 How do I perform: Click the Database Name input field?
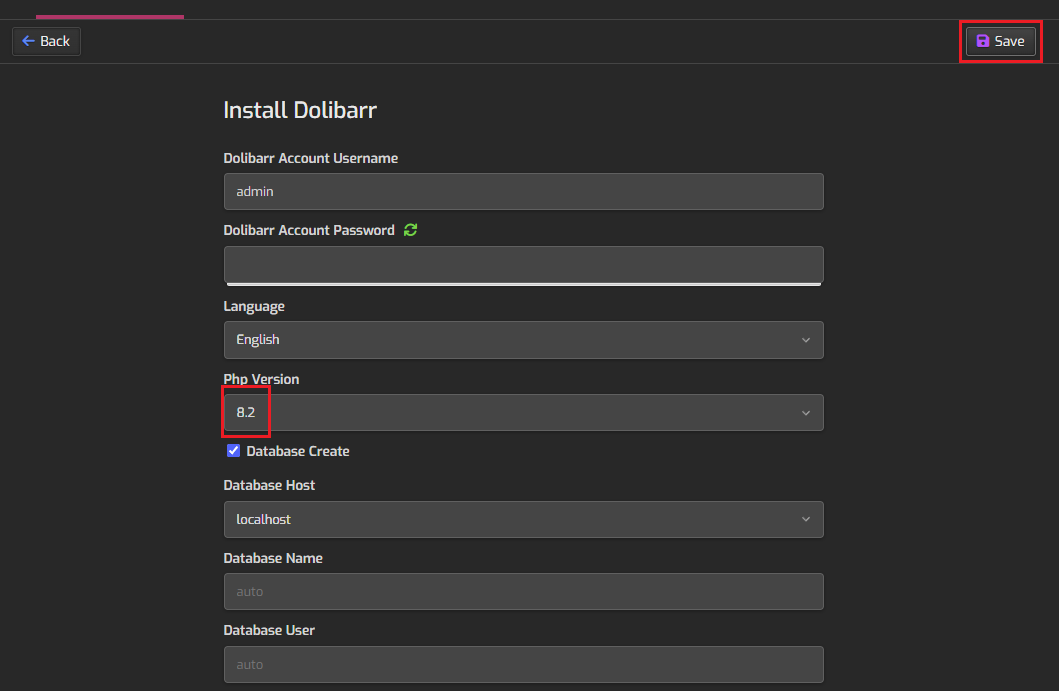(523, 592)
